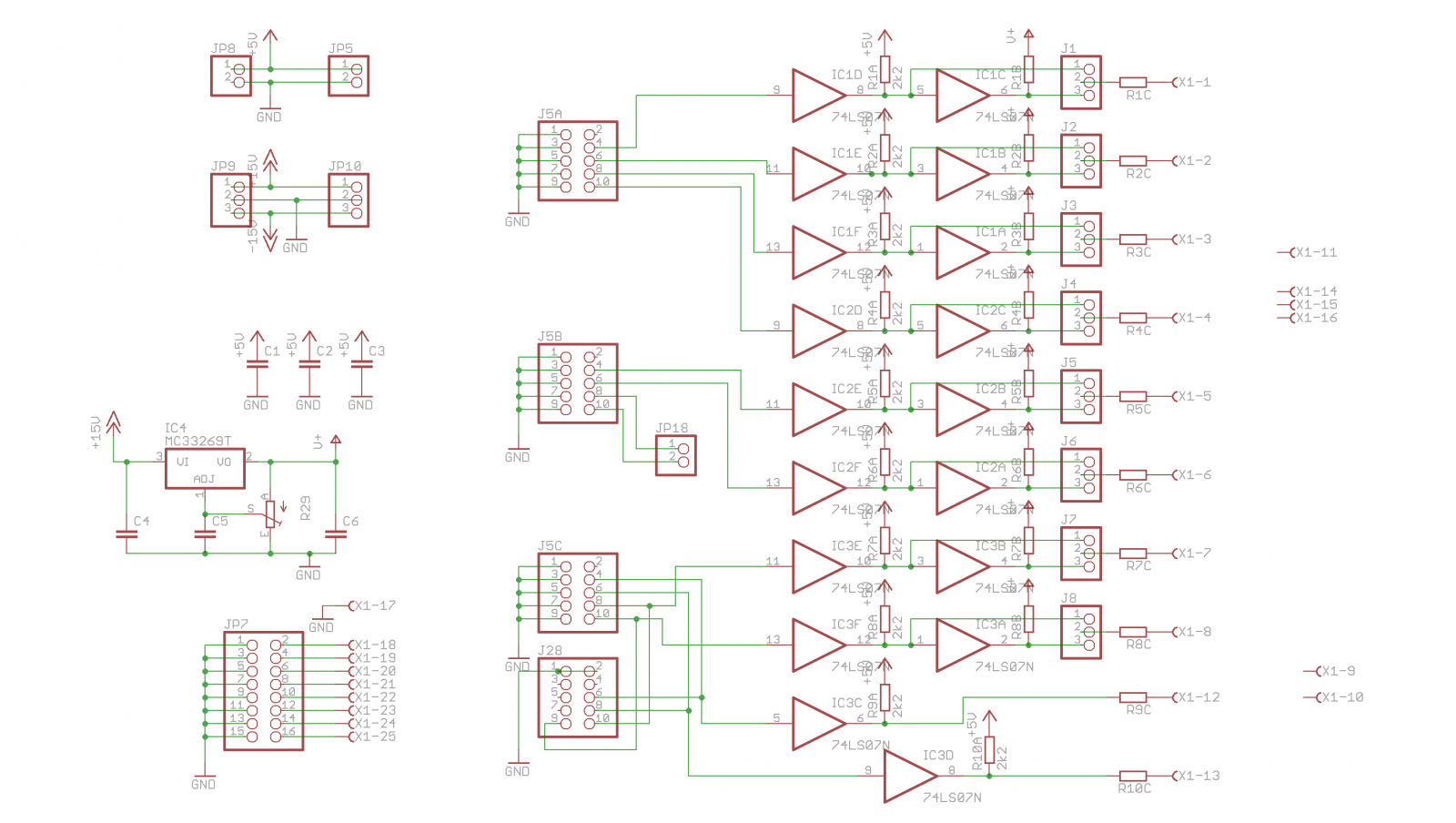This screenshot has width=1456, height=823.
Task: Select the JP9 three-pin header
Action: pyautogui.click(x=231, y=200)
